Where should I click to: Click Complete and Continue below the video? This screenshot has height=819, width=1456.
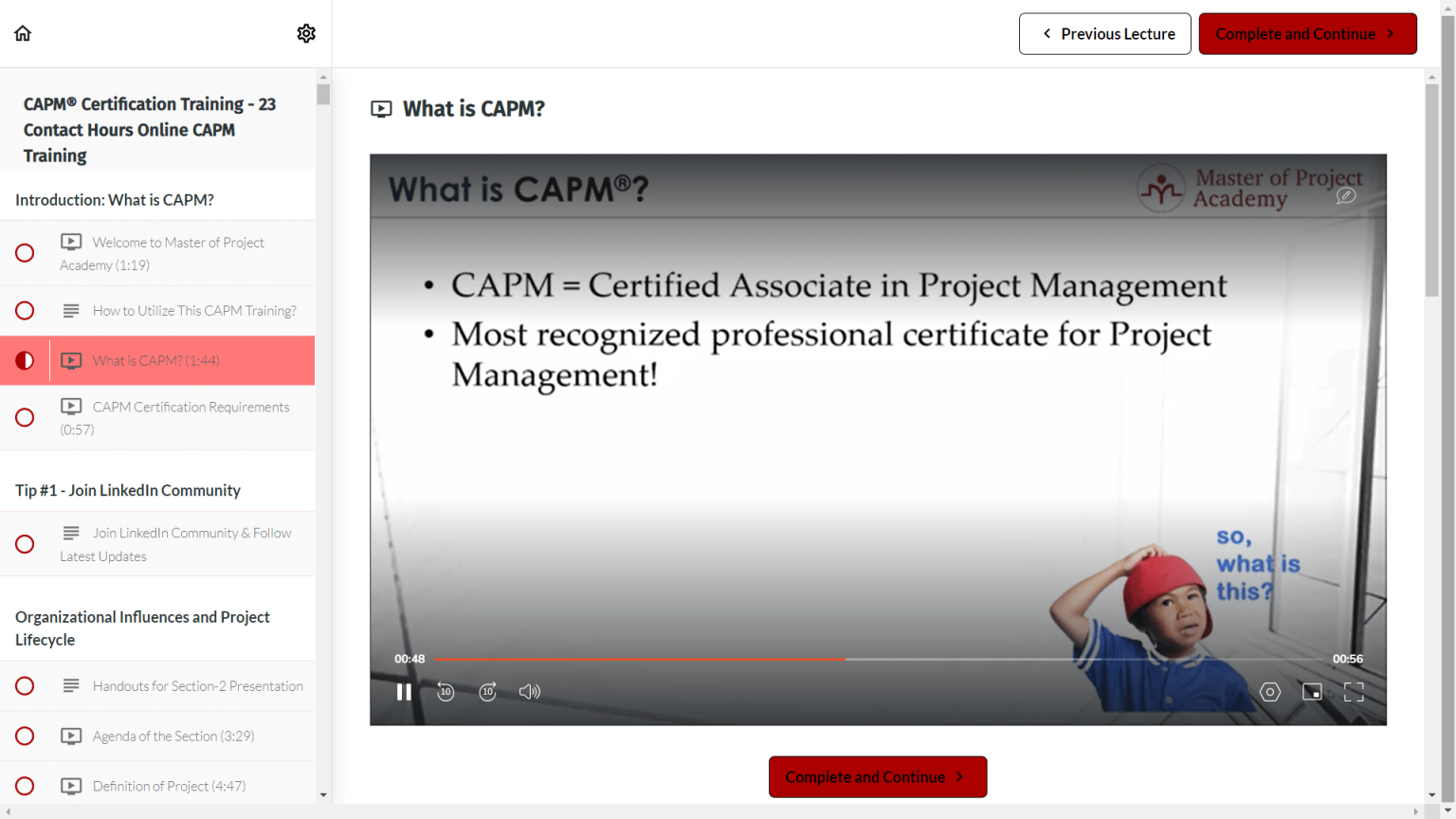coord(877,777)
